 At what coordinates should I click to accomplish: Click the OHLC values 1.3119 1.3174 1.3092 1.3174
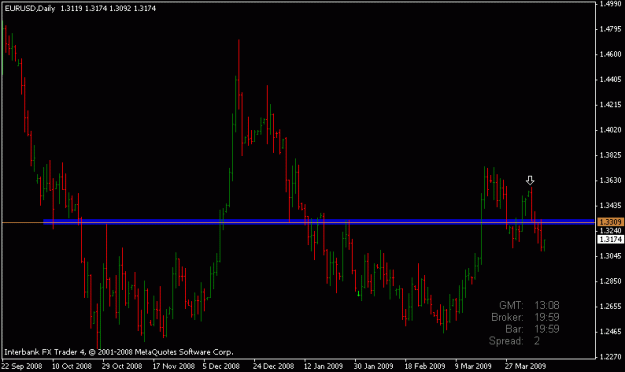coord(108,8)
